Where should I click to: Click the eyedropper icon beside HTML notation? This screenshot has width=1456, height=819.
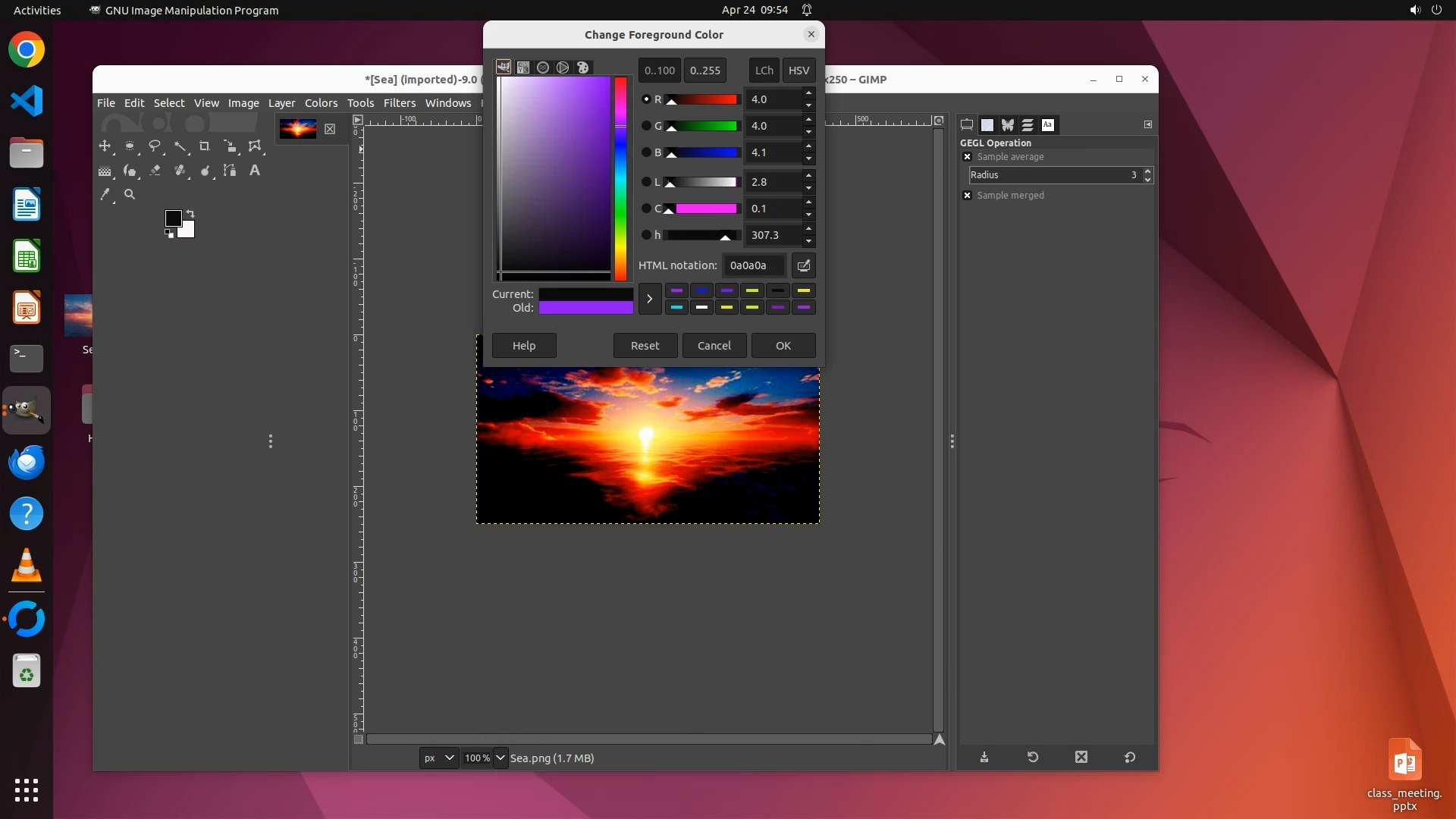coord(804,265)
